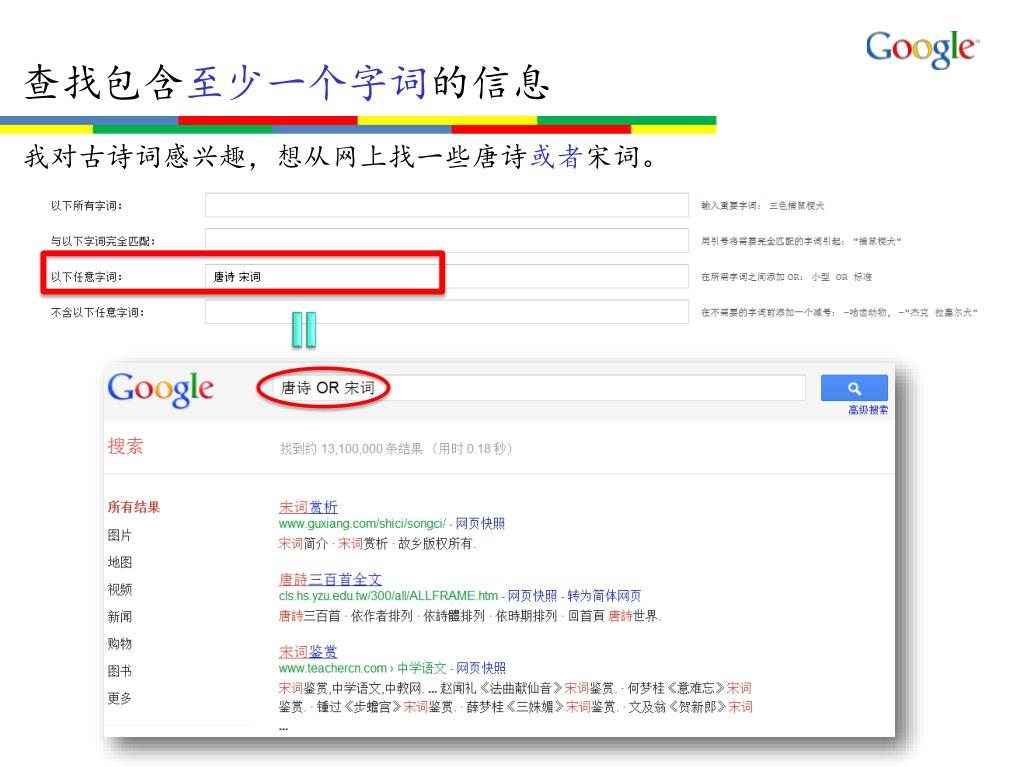Screen dimensions: 1023x767
Task: Click the '唐诗 OR 宋词' search box
Action: click(x=538, y=388)
